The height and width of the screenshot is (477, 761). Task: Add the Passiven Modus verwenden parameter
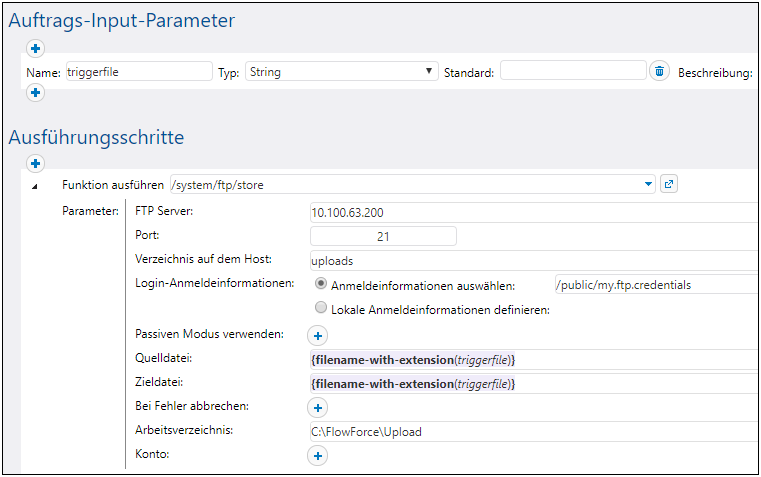317,336
